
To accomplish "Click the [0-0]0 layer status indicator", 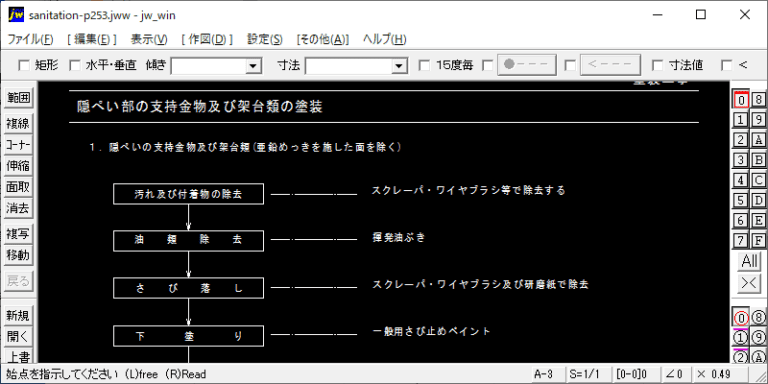I will 636,374.
